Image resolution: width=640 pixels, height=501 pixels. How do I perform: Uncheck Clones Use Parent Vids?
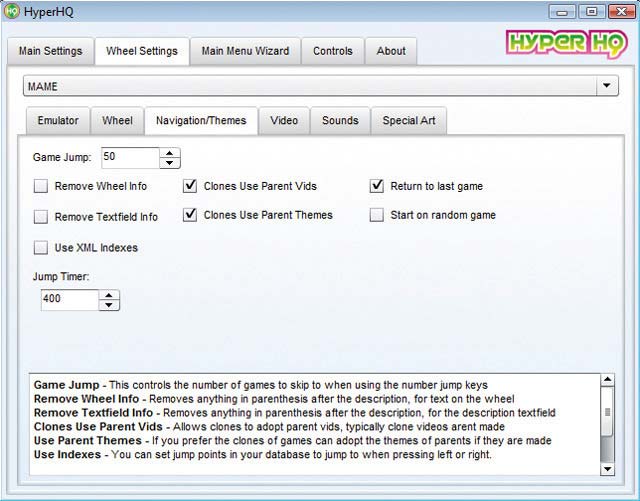click(x=190, y=186)
